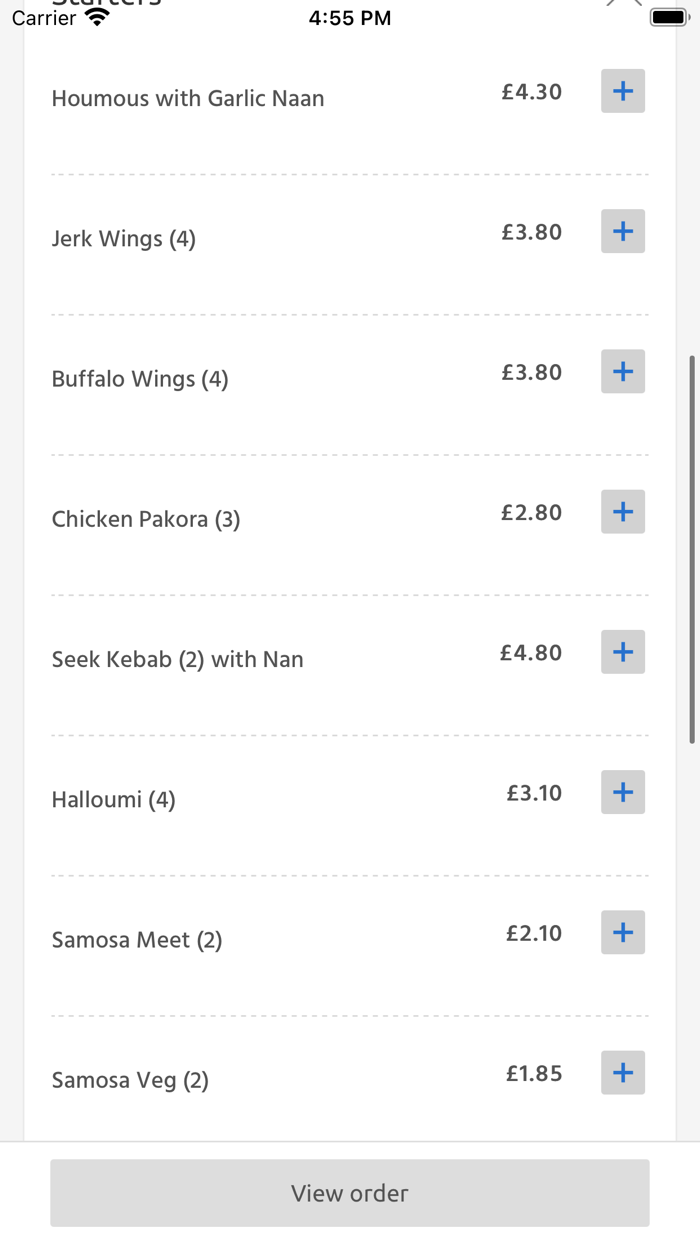Screen dimensions: 700x1244
Task: Tap the Wi-Fi status icon
Action: pyautogui.click(x=96, y=16)
